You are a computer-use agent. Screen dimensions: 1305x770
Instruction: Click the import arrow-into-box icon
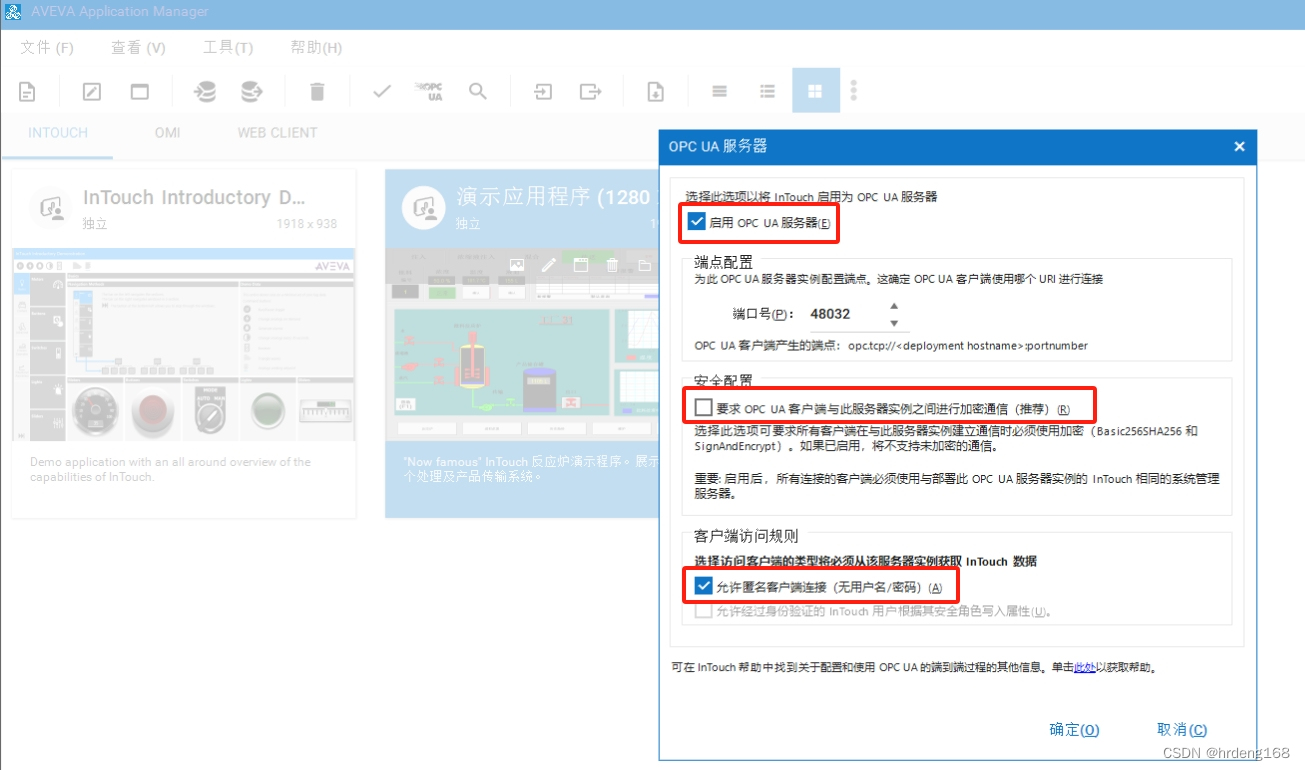point(542,92)
